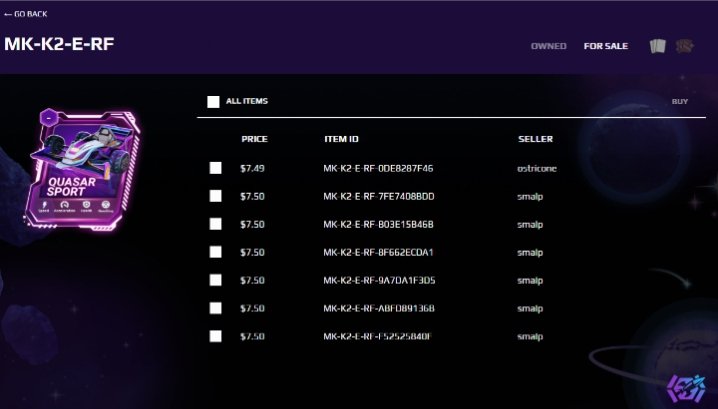
Task: Check the All Items checkbox
Action: point(213,102)
